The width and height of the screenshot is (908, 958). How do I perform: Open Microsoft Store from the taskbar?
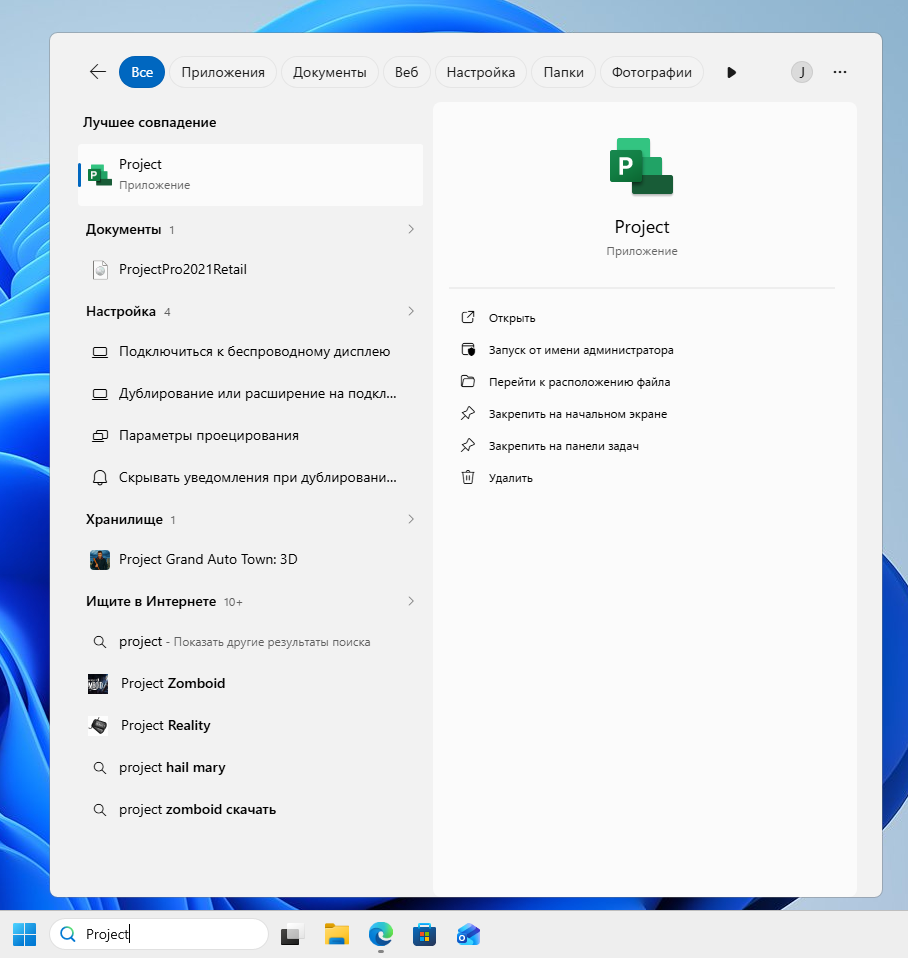pos(425,934)
